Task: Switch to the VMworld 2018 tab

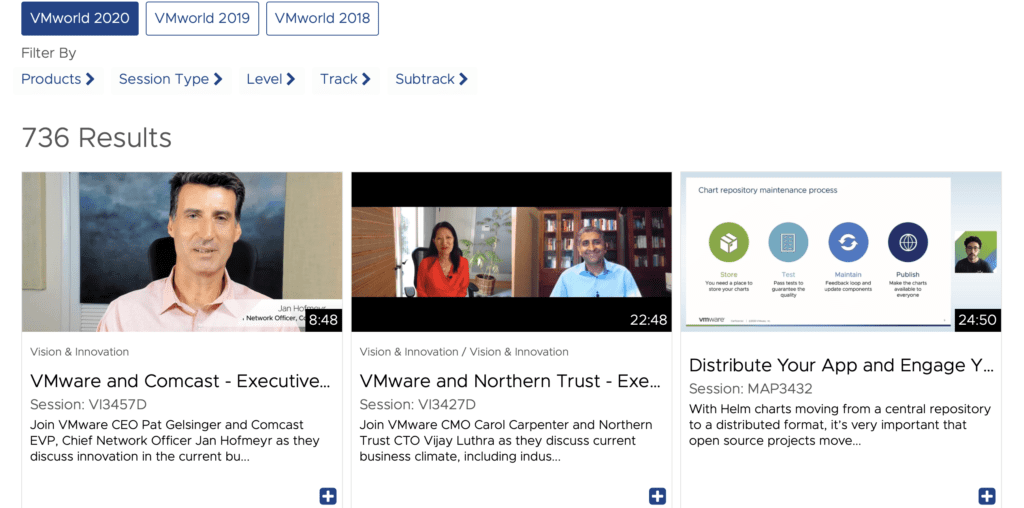Action: (323, 18)
